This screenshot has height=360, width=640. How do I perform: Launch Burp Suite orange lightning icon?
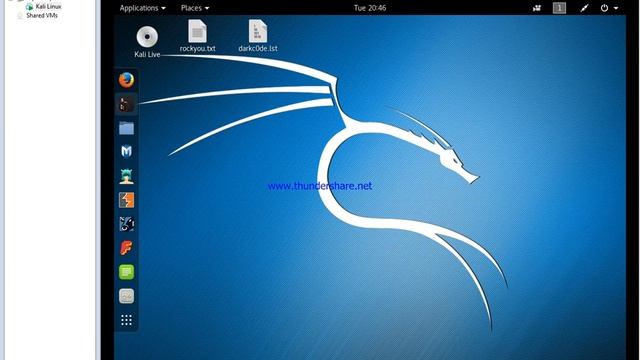[127, 200]
